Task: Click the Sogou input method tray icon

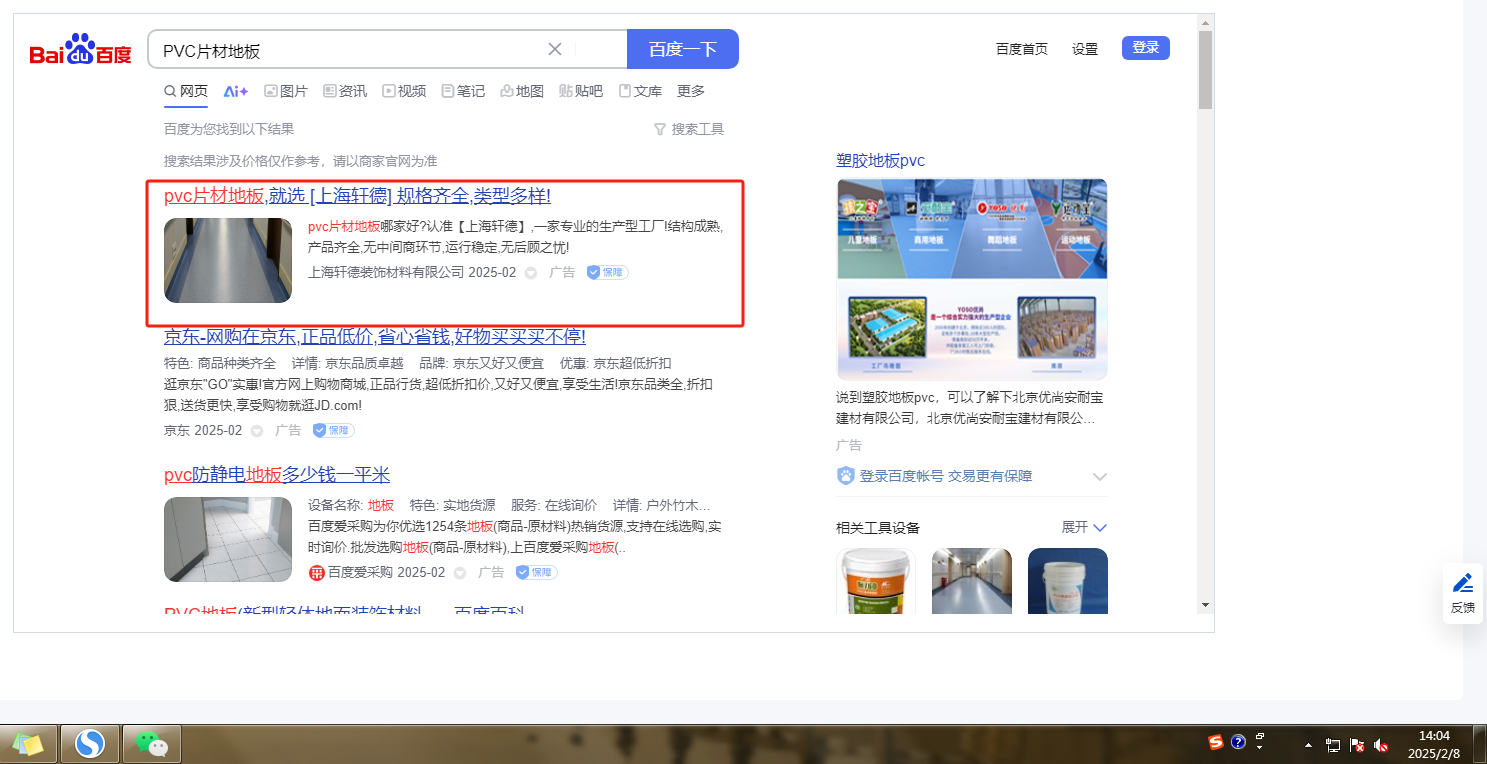Action: [x=1216, y=742]
